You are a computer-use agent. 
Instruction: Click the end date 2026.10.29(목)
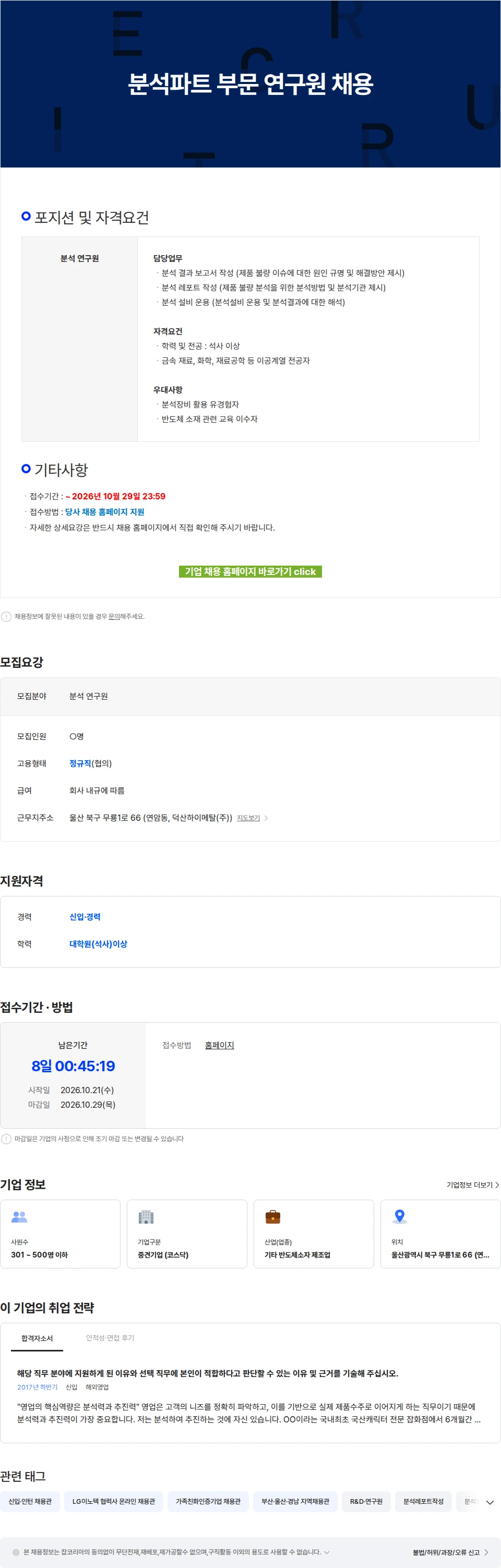pos(88,1105)
